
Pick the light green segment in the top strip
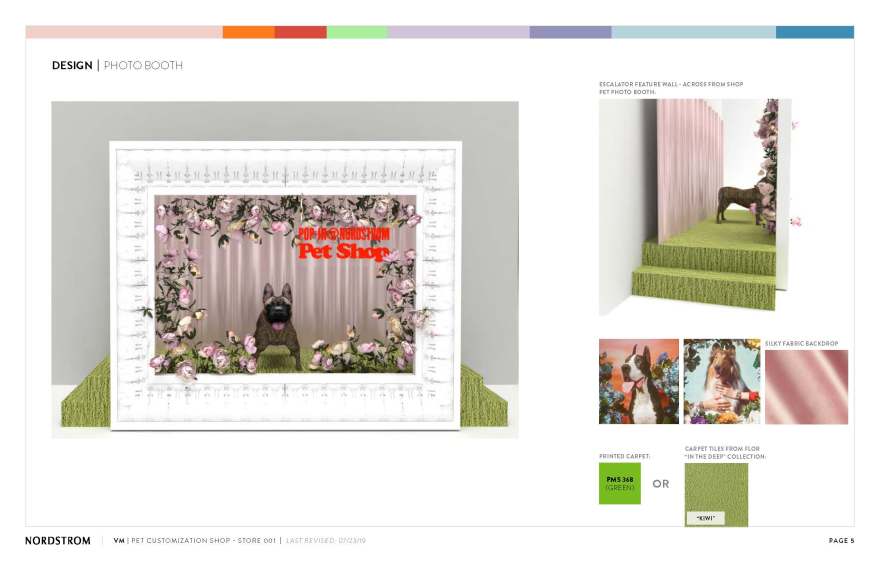(x=356, y=32)
